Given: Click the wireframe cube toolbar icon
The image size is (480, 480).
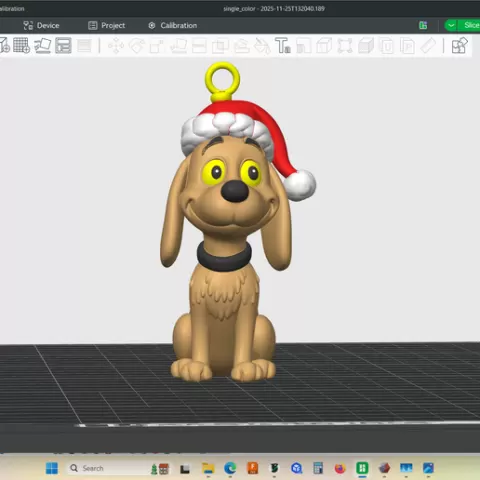Looking at the screenshot, I should [x=324, y=46].
